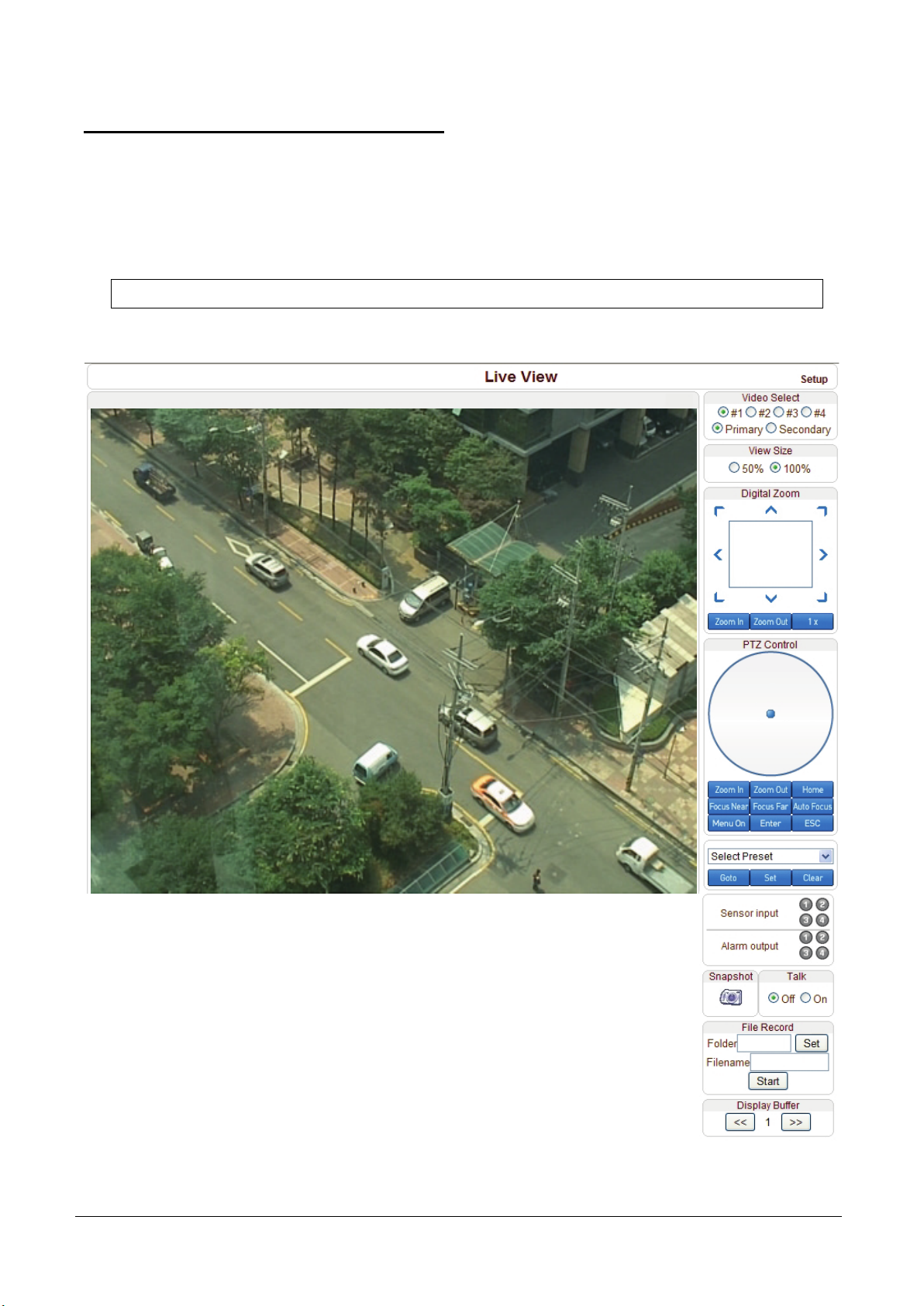Activate Auto Focus
Image resolution: width=924 pixels, height=1306 pixels.
tap(812, 807)
